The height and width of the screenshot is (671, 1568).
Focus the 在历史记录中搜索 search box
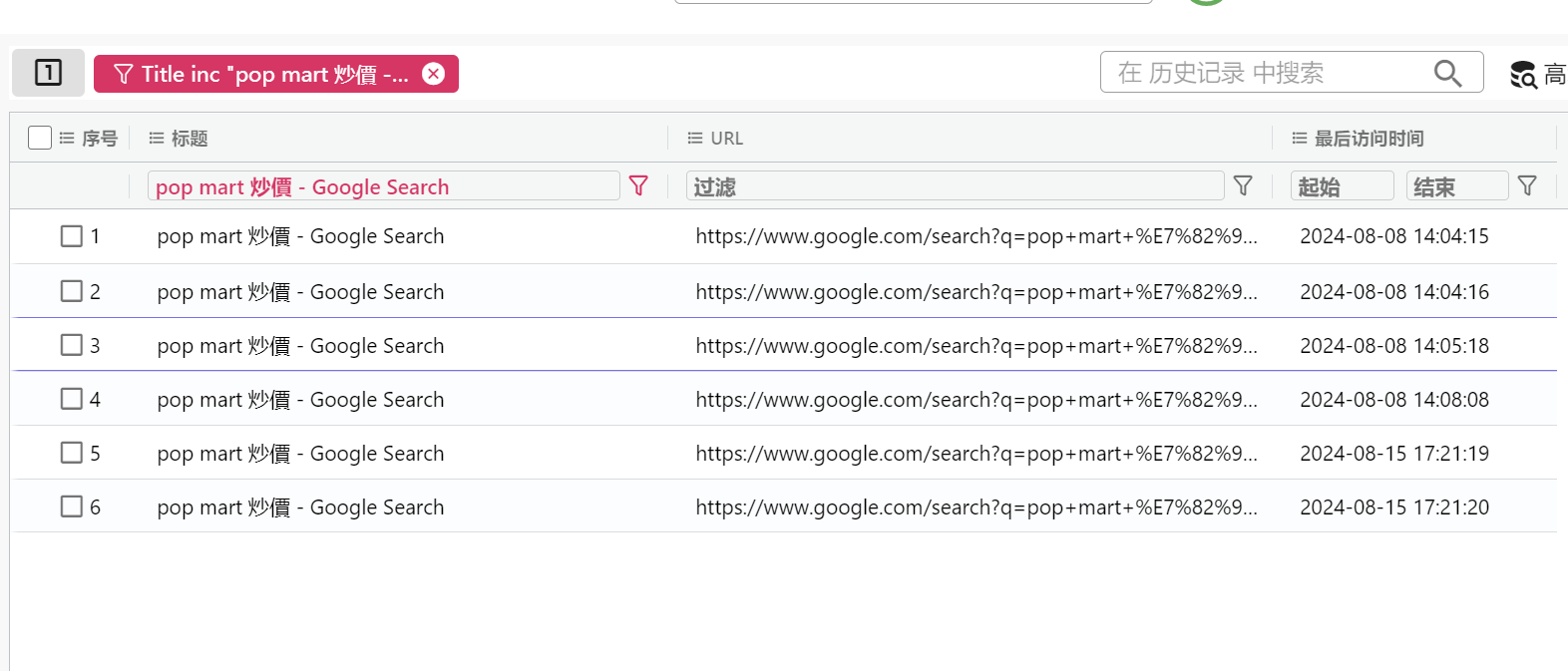1267,73
